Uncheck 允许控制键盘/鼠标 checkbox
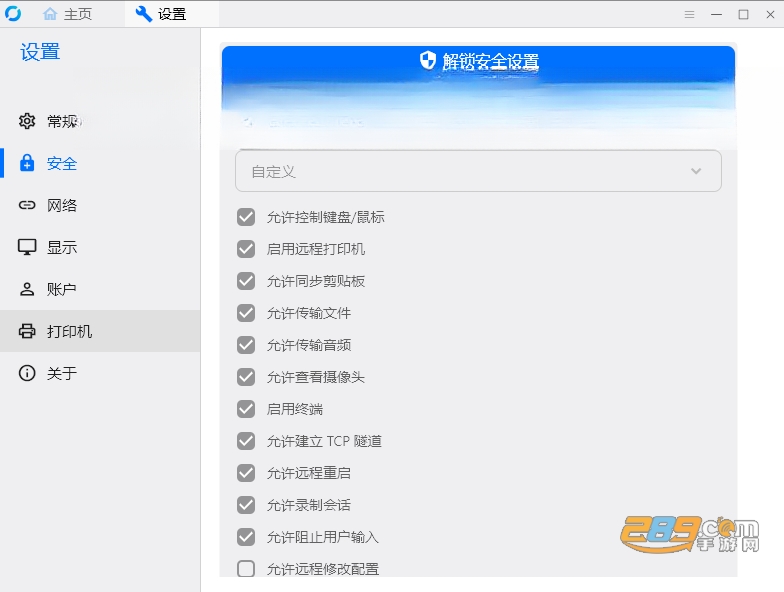The image size is (784, 592). pos(246,217)
